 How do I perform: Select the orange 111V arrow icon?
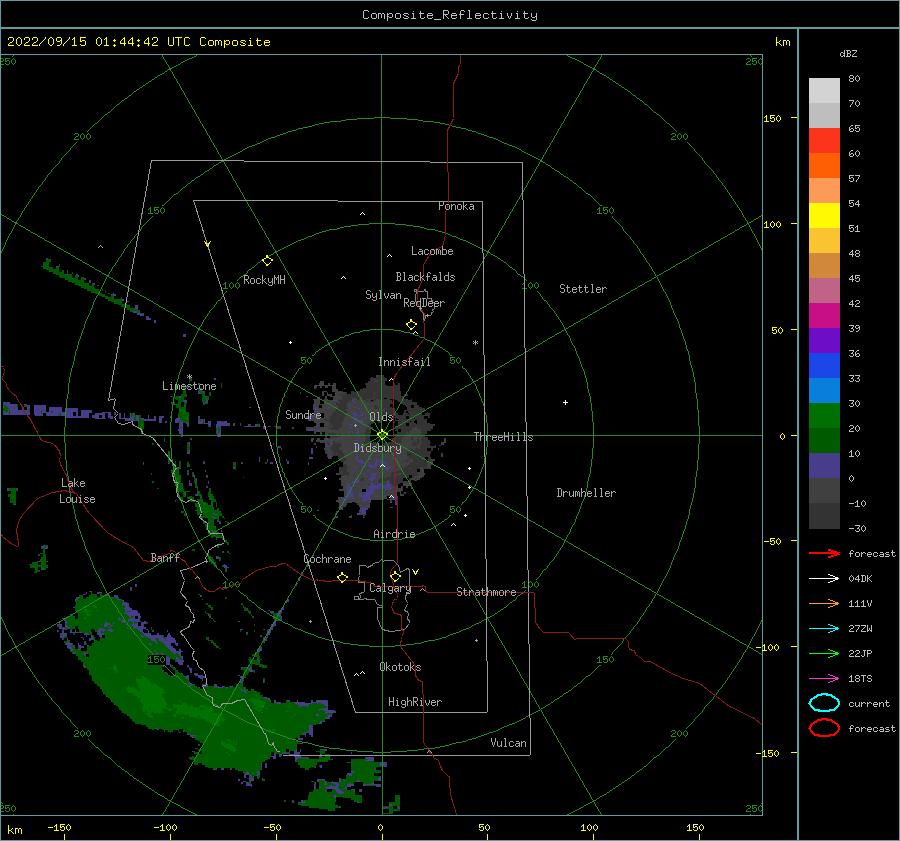click(824, 603)
